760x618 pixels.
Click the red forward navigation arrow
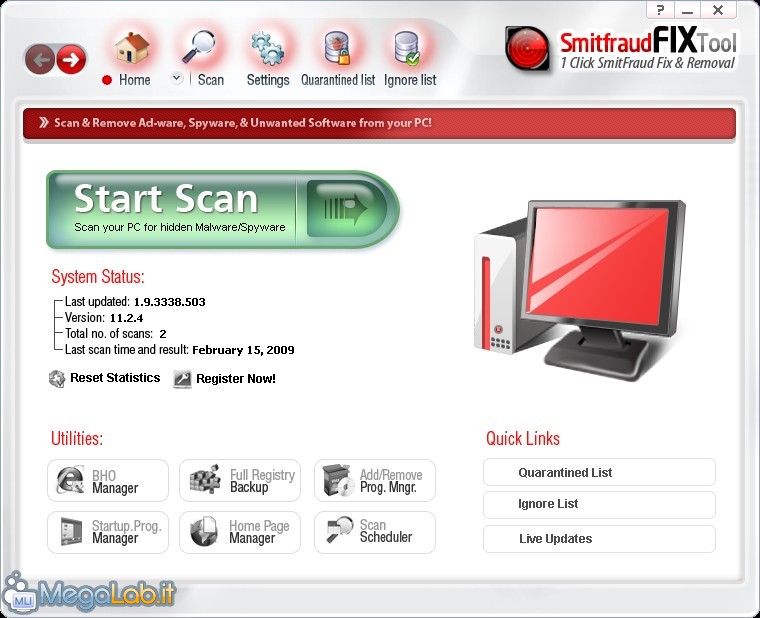pyautogui.click(x=71, y=59)
